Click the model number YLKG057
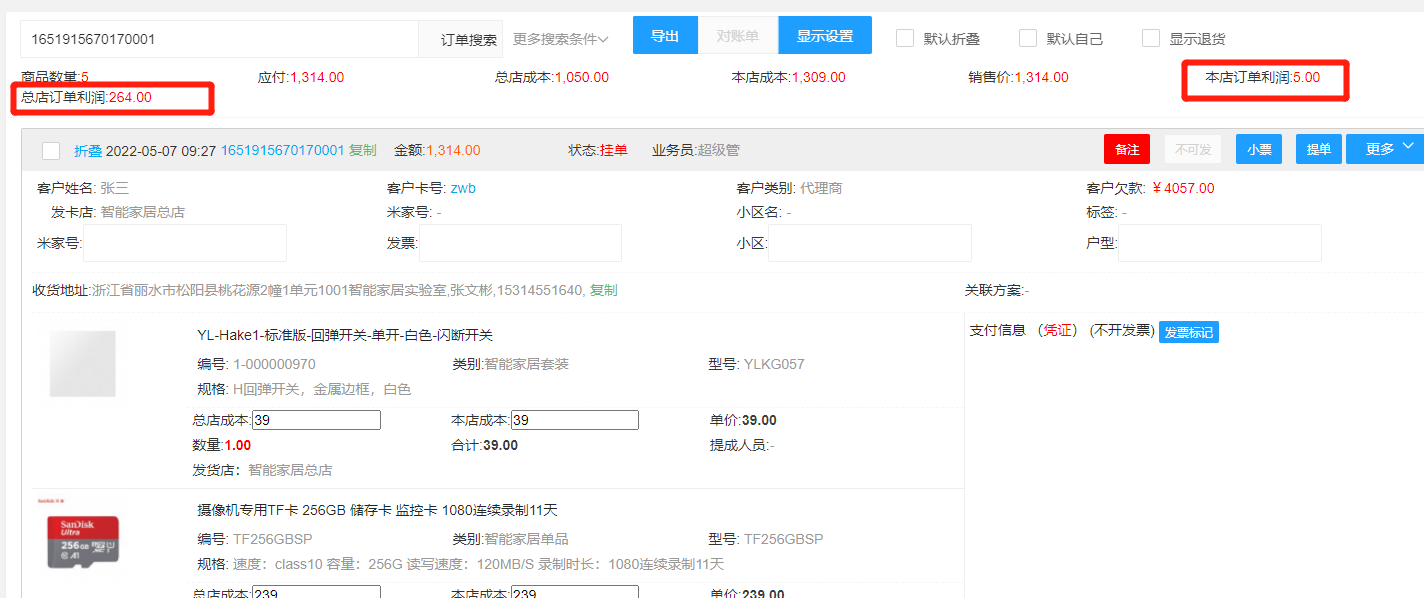The height and width of the screenshot is (598, 1424). 774,364
